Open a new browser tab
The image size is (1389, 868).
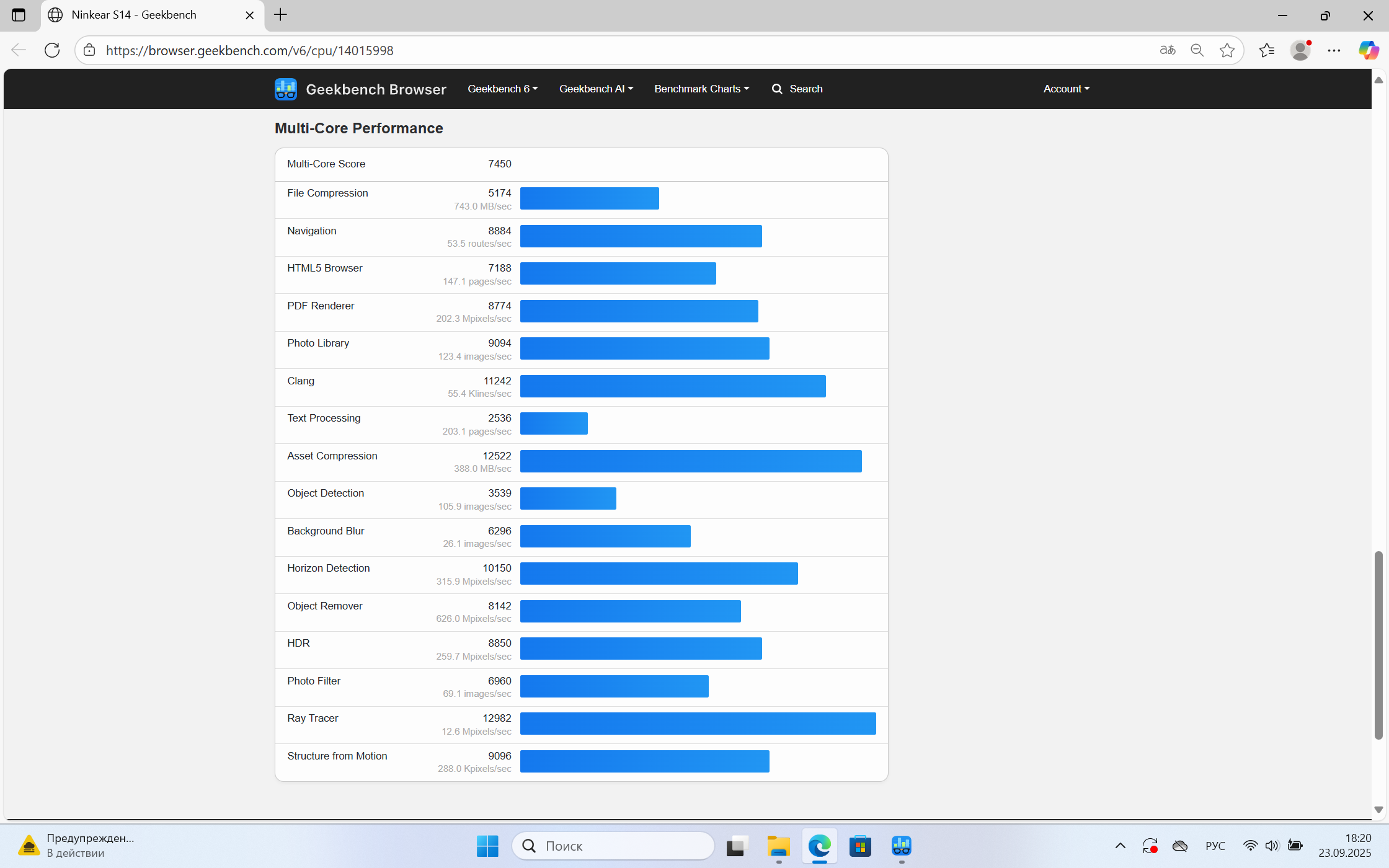tap(280, 15)
